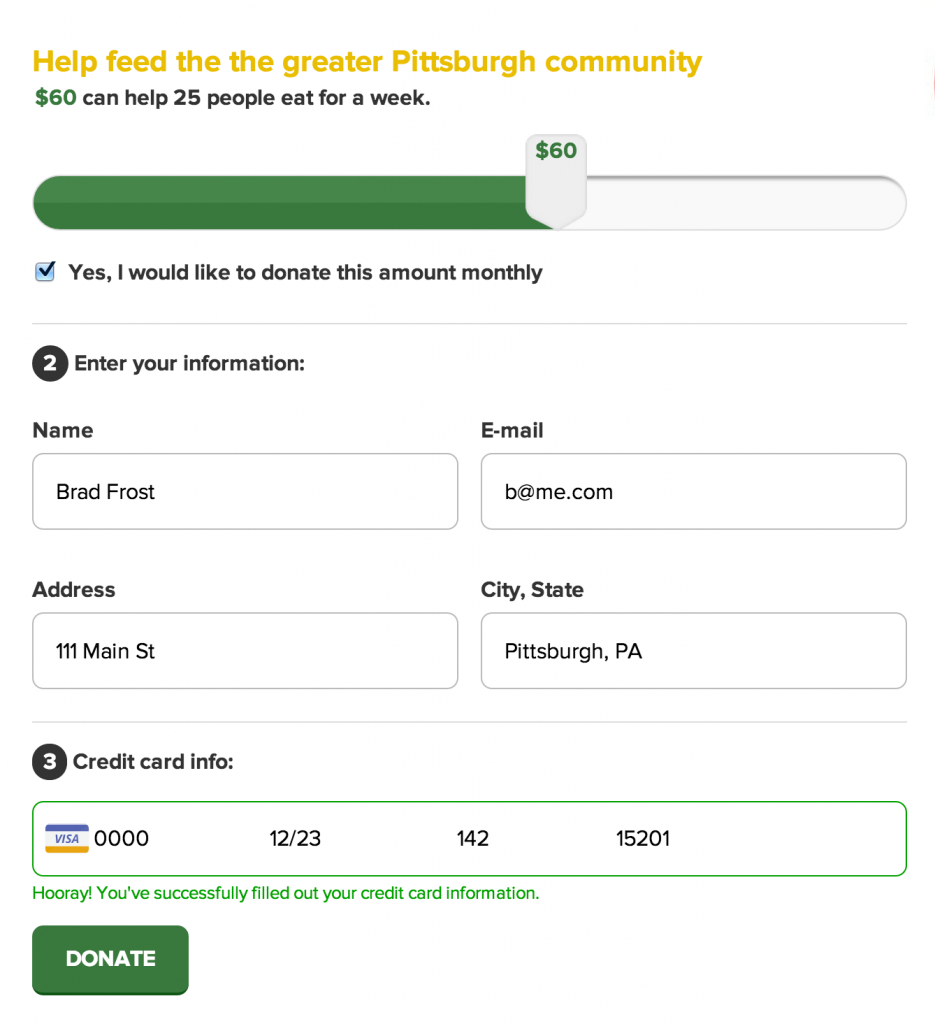Viewport: 935px width, 1024px height.
Task: Select the Address field with 111 Main St
Action: click(x=245, y=651)
